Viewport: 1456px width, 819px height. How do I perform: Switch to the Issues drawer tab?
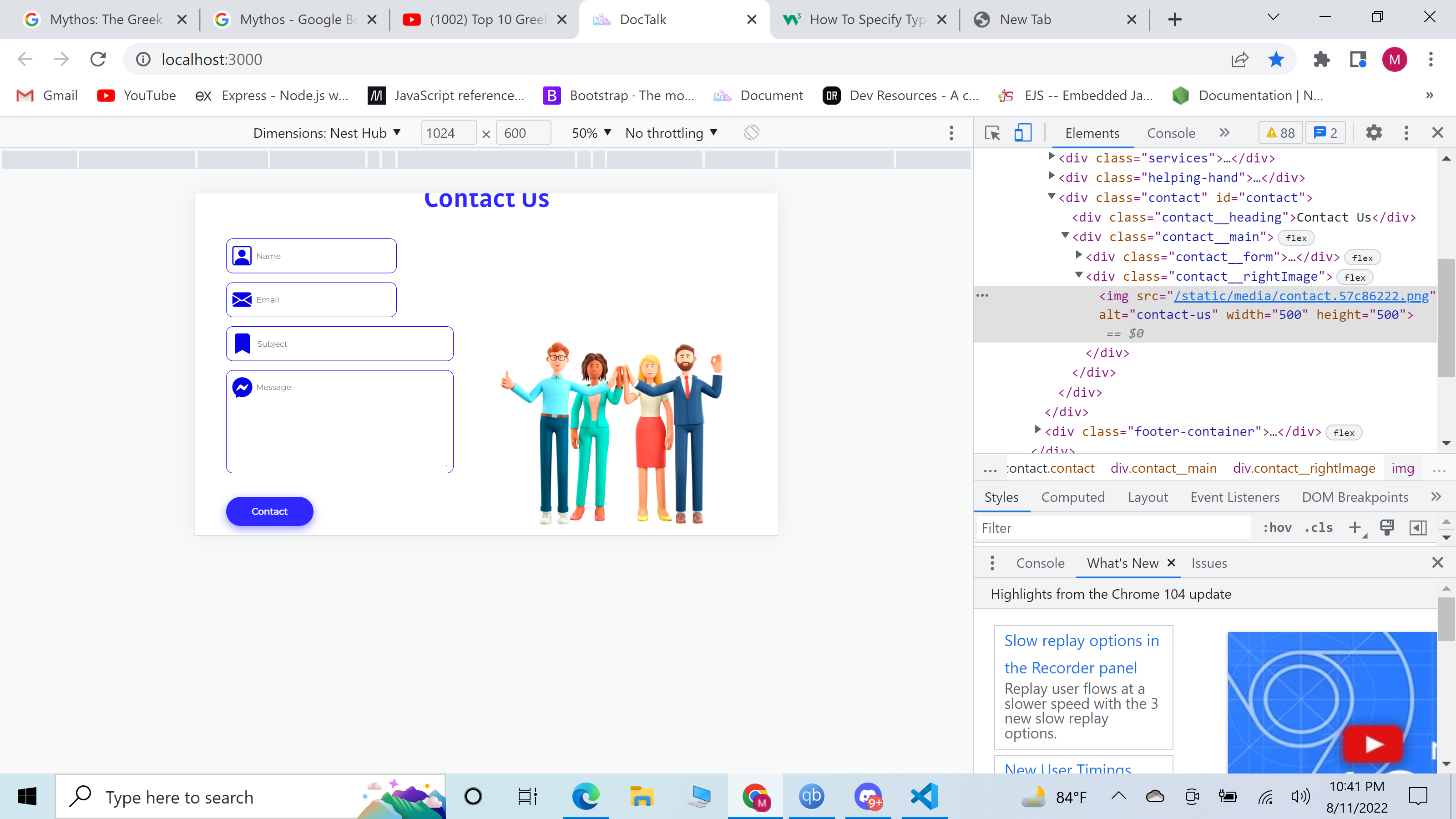tap(1209, 563)
